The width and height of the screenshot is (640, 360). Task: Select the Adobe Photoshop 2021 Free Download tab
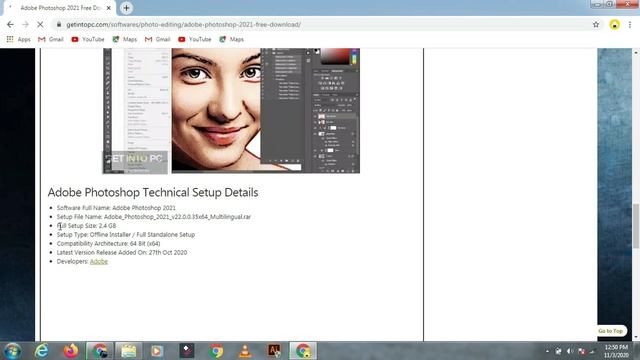(x=60, y=8)
